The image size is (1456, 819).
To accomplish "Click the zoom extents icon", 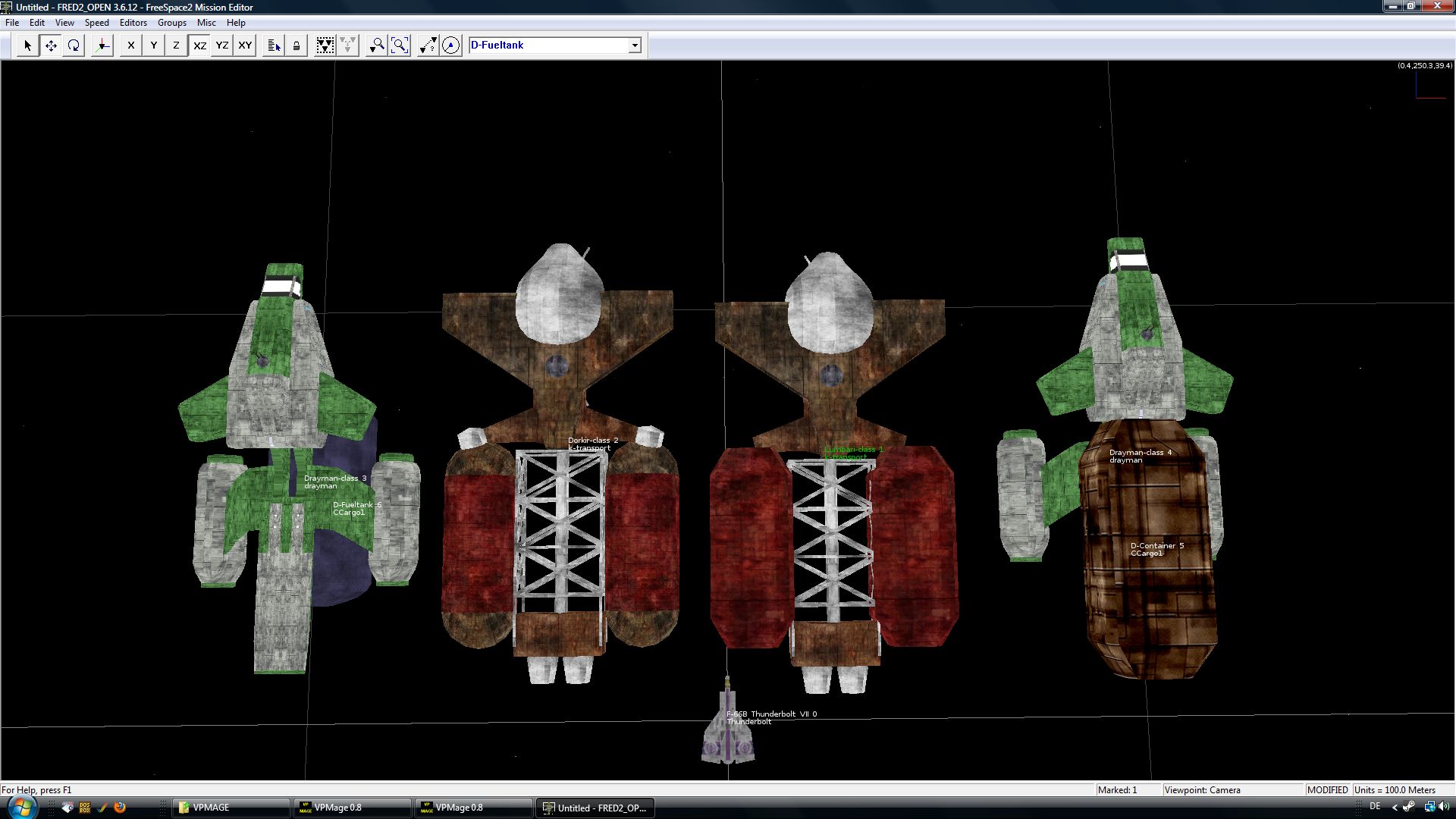I will pos(400,45).
